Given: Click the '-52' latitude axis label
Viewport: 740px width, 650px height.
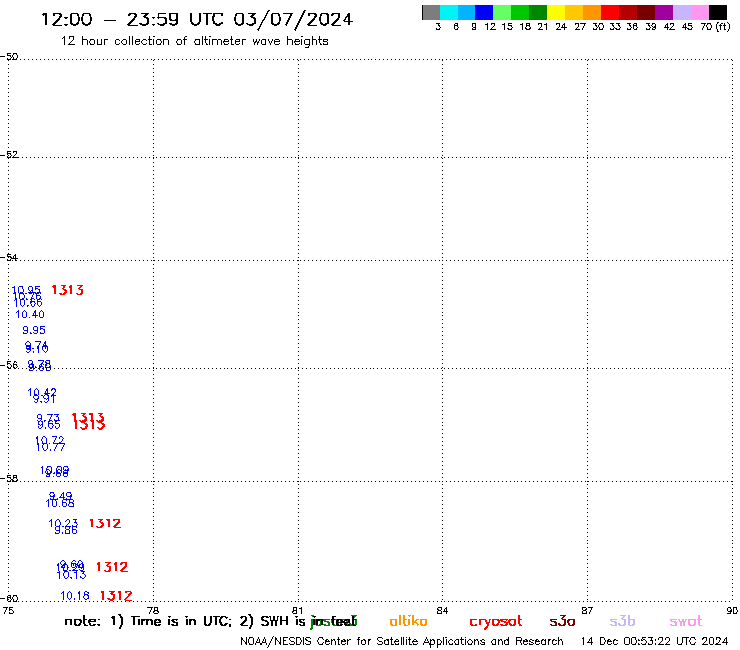Looking at the screenshot, I should 9,154.
